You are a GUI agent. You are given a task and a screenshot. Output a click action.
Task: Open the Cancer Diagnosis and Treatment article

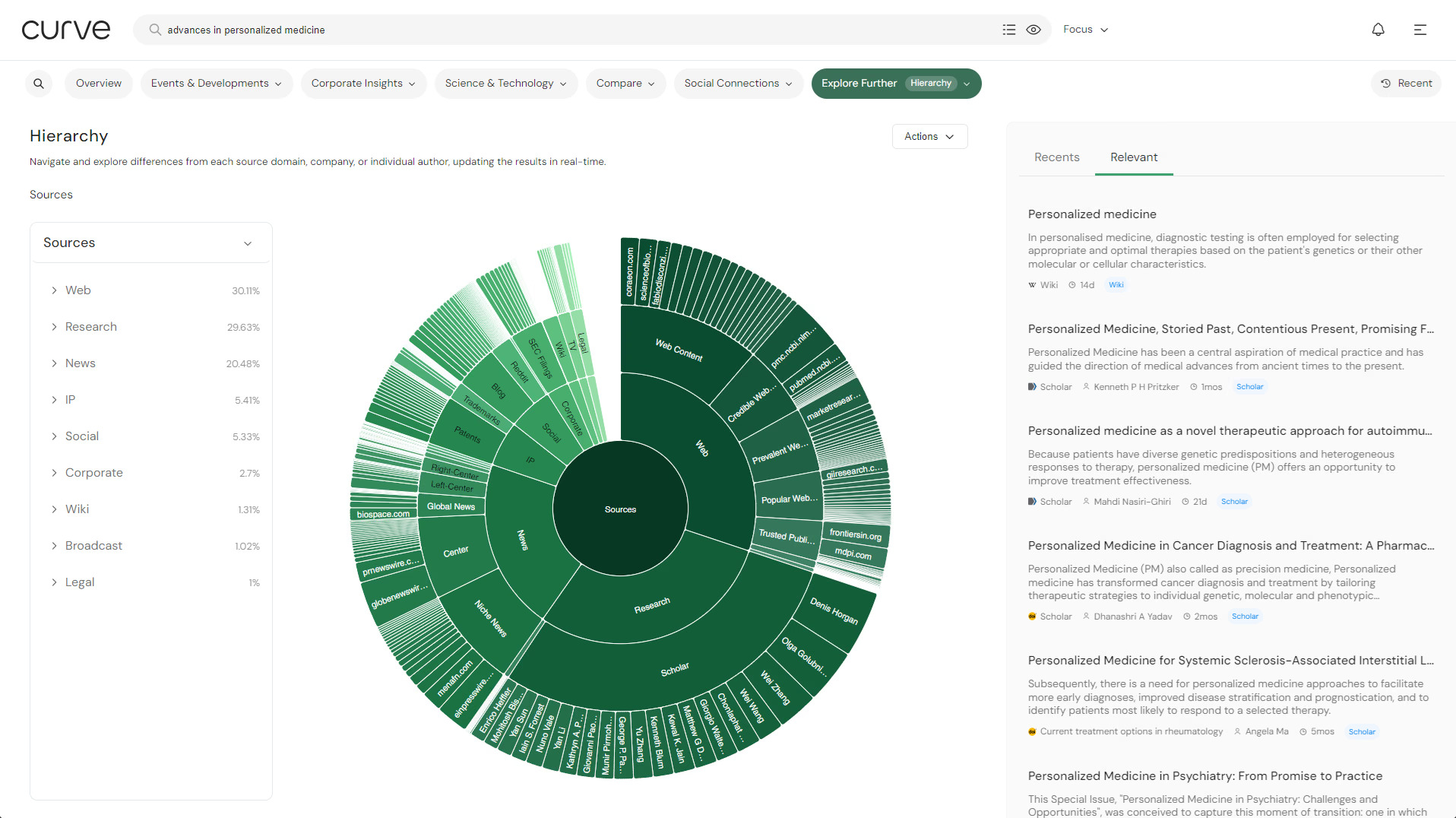1231,546
